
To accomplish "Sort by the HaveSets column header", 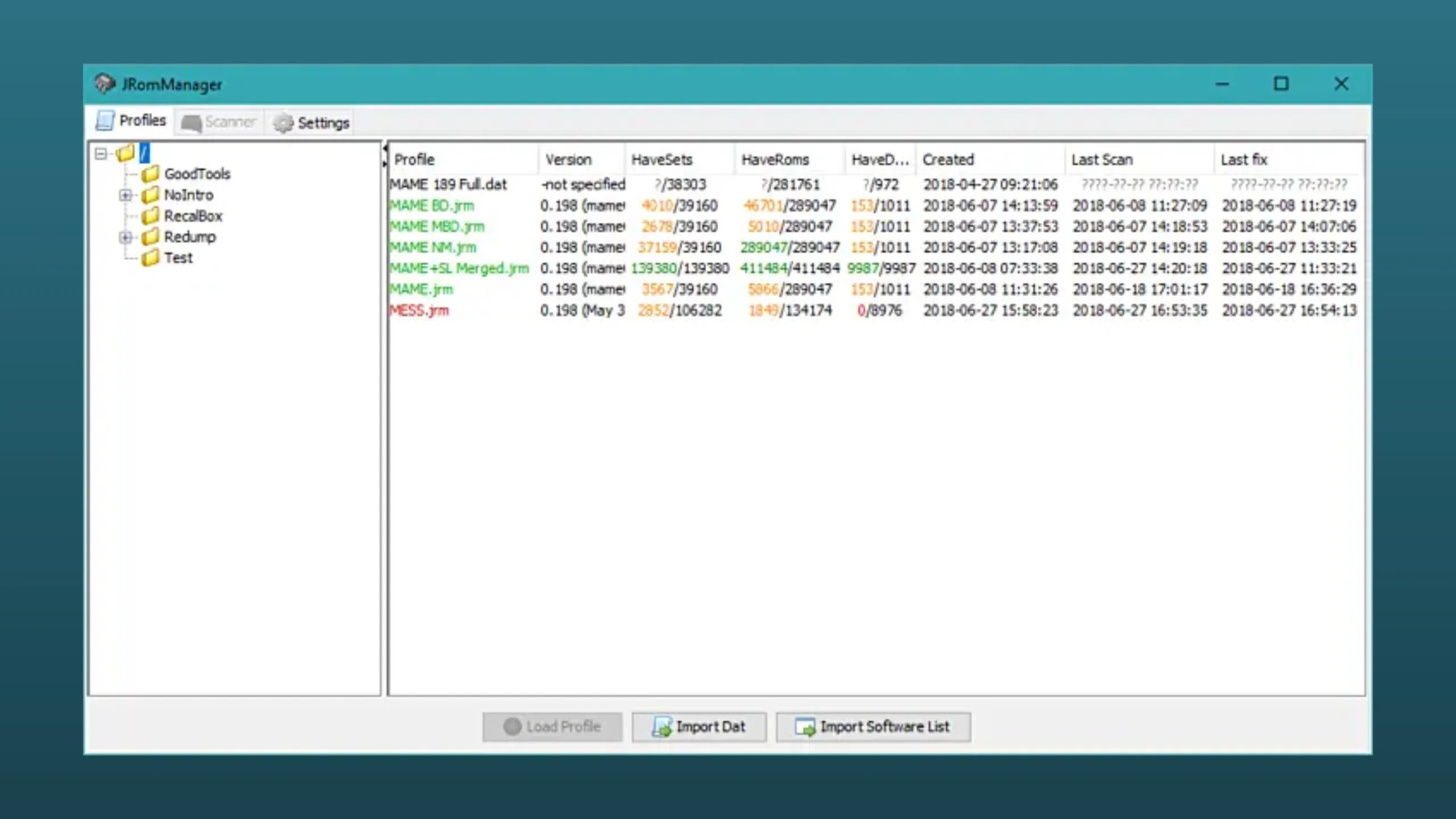I will [x=680, y=159].
